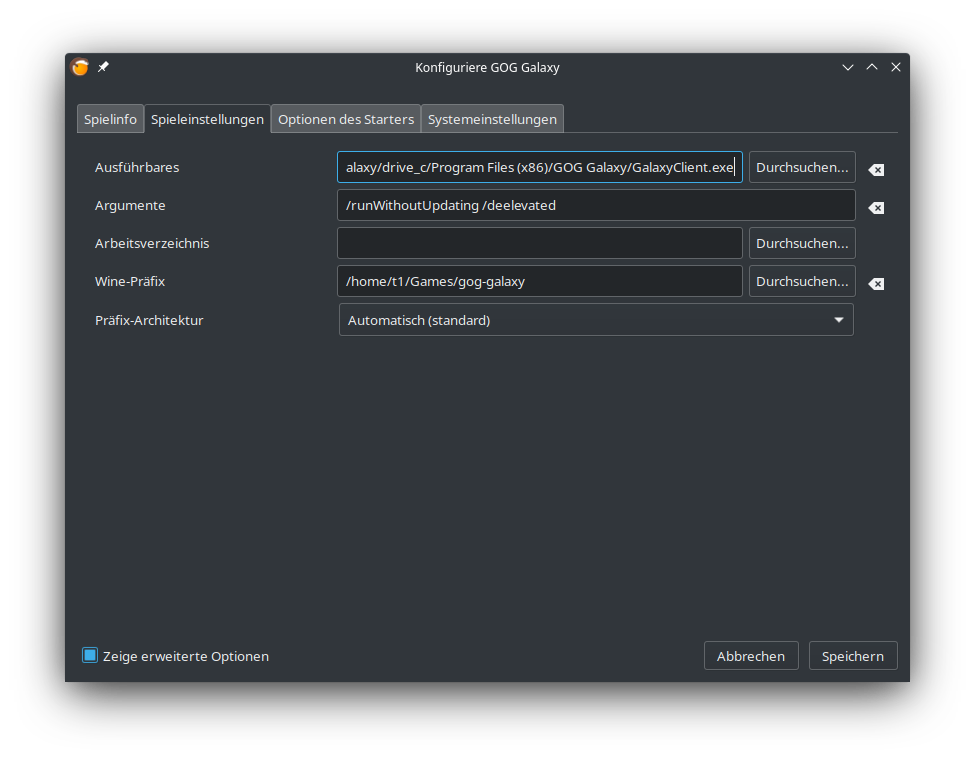975x759 pixels.
Task: Clear the Ausführbares path with reset icon
Action: [876, 170]
